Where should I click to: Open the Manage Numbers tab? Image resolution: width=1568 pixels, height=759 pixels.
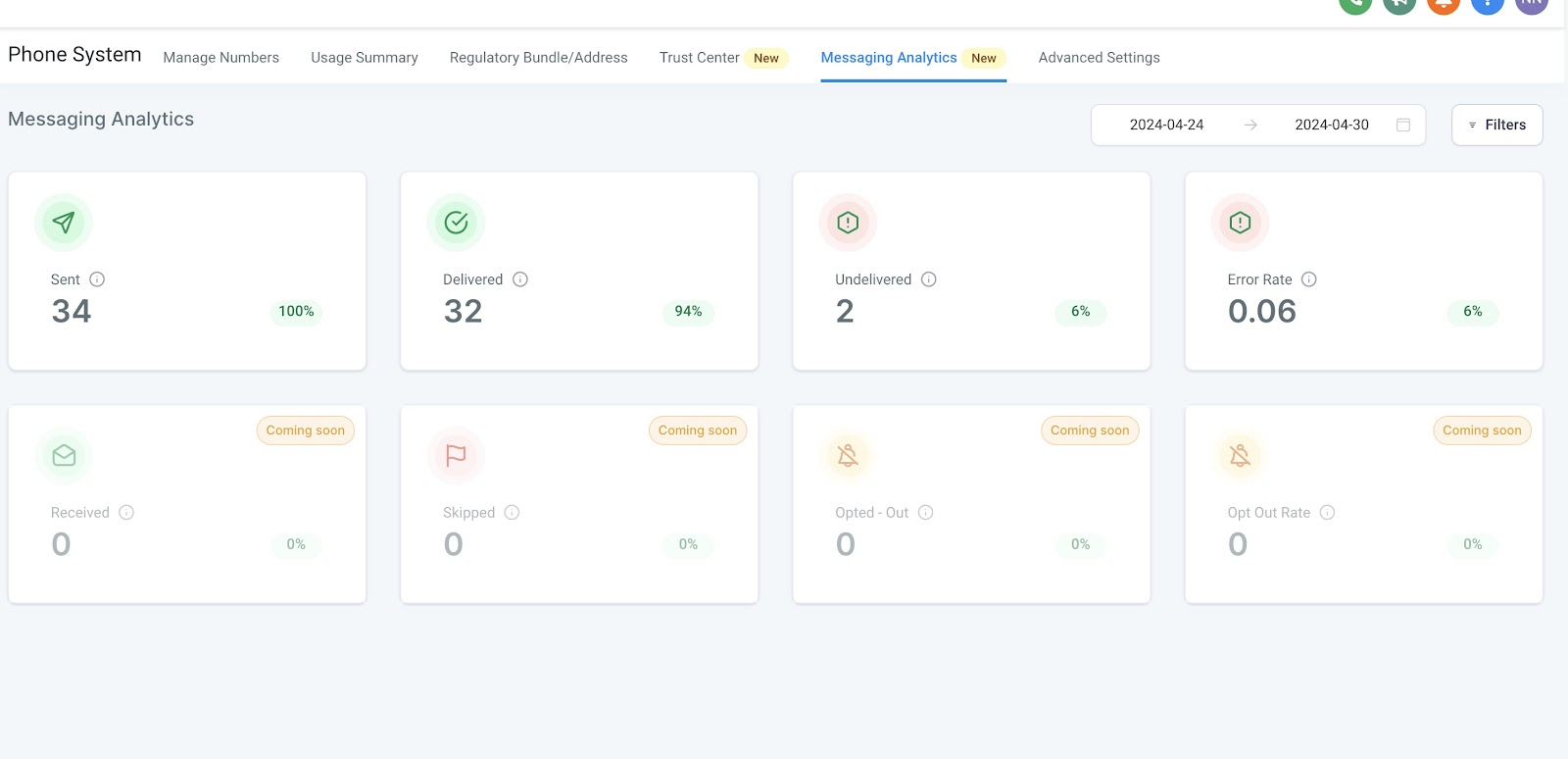[x=221, y=58]
